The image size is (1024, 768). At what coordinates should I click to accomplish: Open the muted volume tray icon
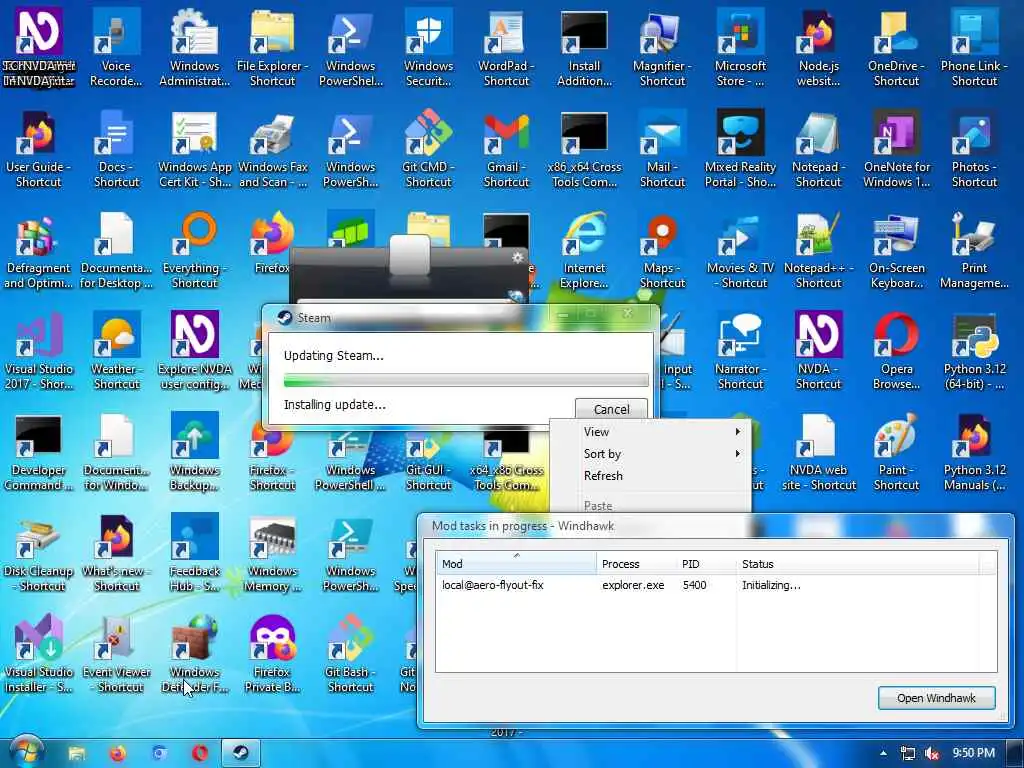click(x=931, y=753)
